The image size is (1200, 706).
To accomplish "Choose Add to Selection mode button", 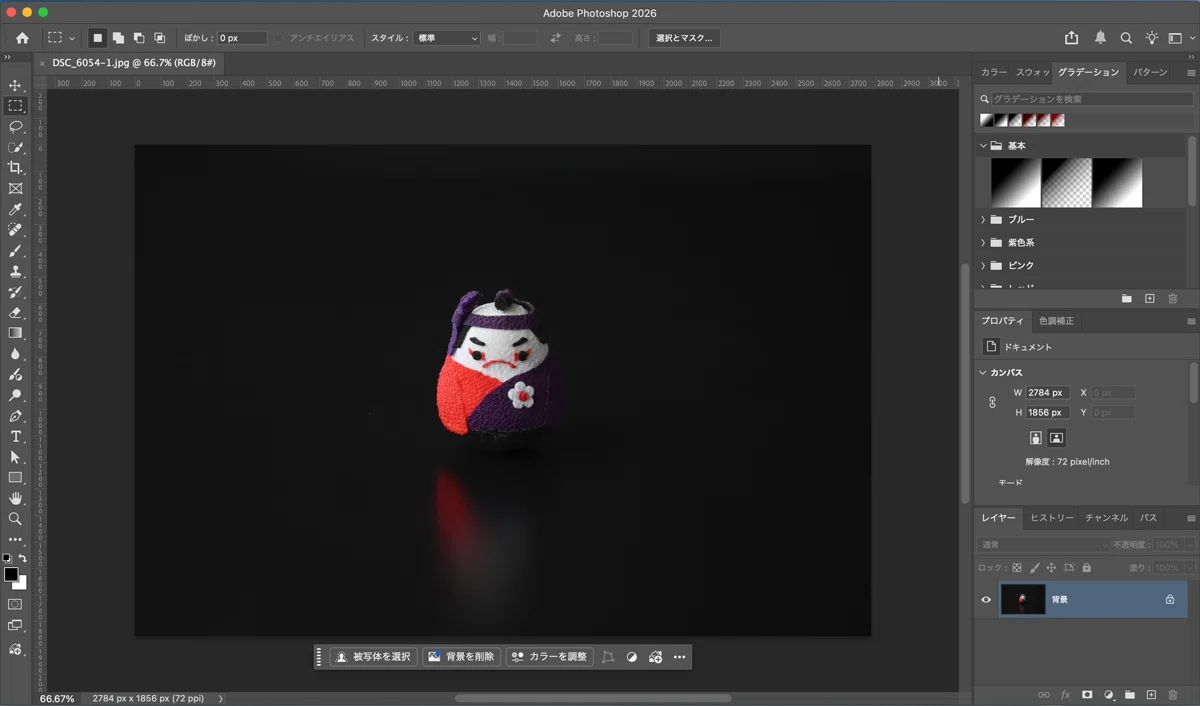I will pos(118,38).
